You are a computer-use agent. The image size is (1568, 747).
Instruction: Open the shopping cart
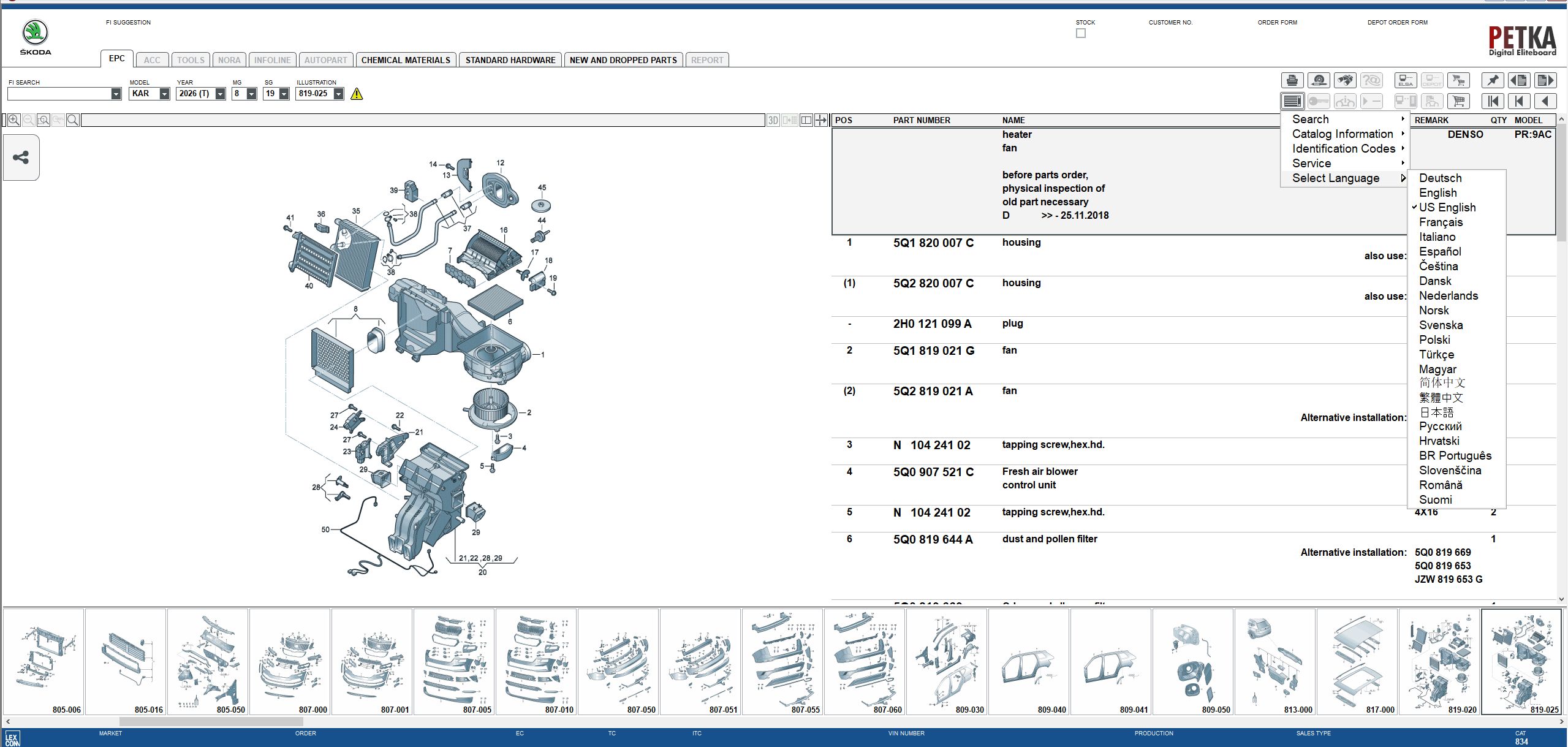click(1459, 100)
